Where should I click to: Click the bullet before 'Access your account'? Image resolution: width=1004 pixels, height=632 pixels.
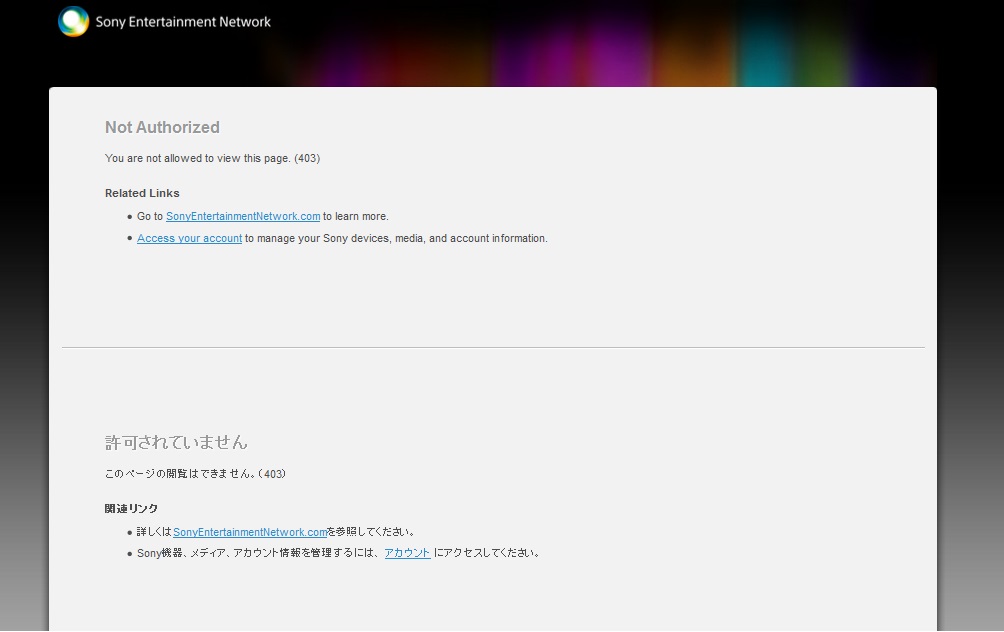[130, 239]
